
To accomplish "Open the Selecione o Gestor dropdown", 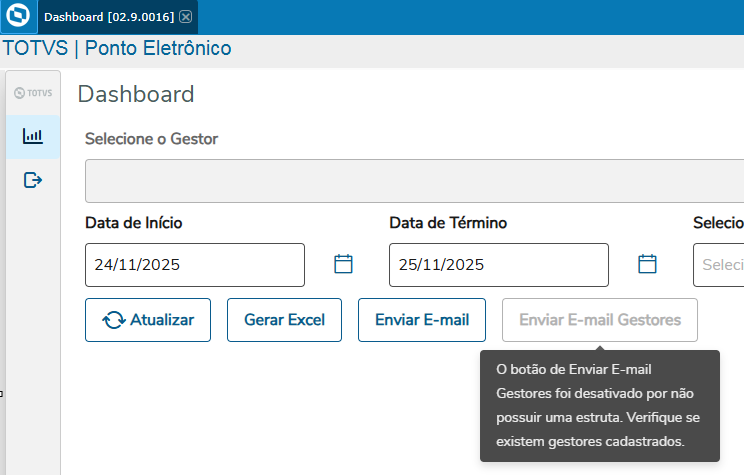I will 414,181.
